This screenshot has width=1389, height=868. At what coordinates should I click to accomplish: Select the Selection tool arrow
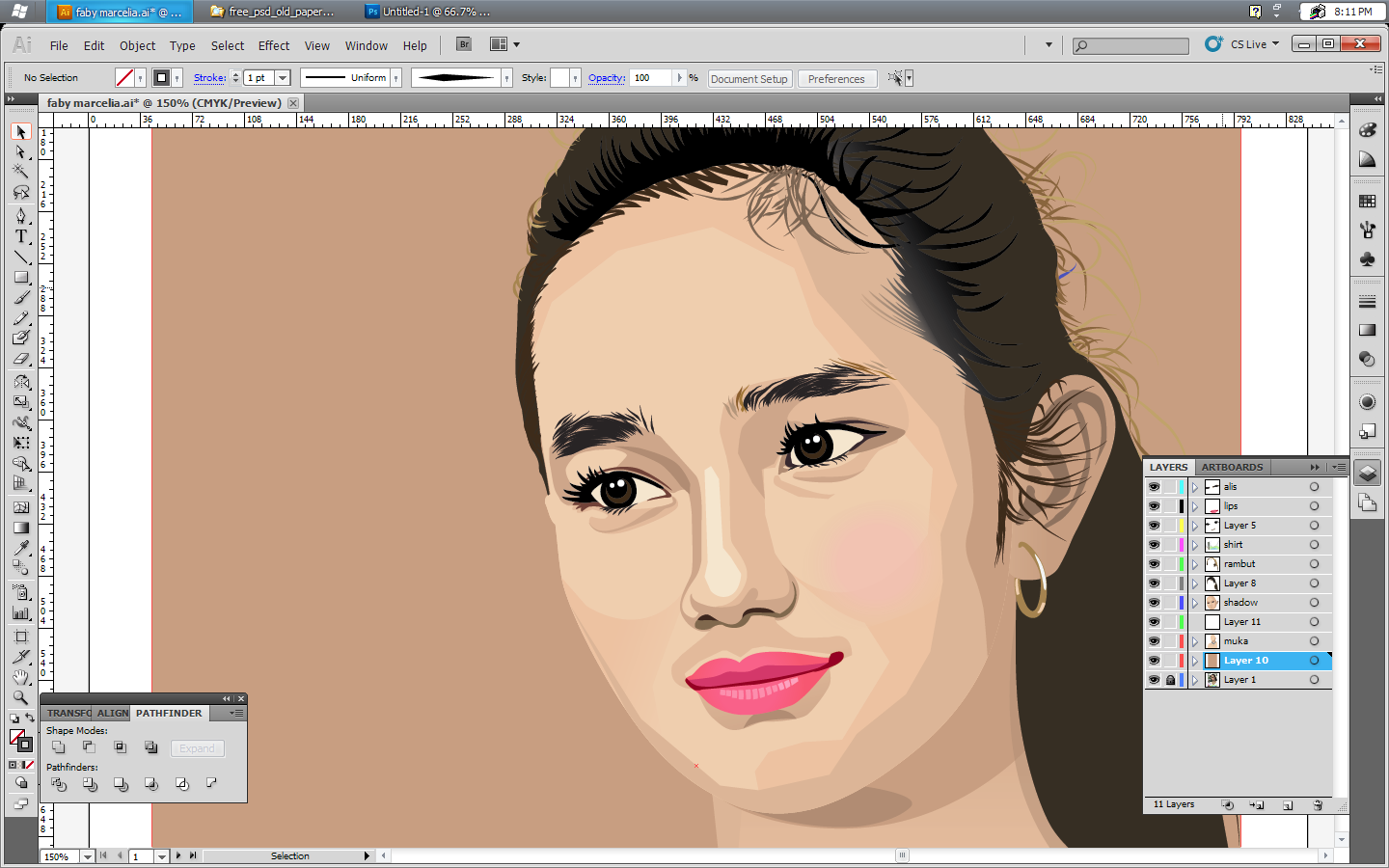[x=21, y=131]
